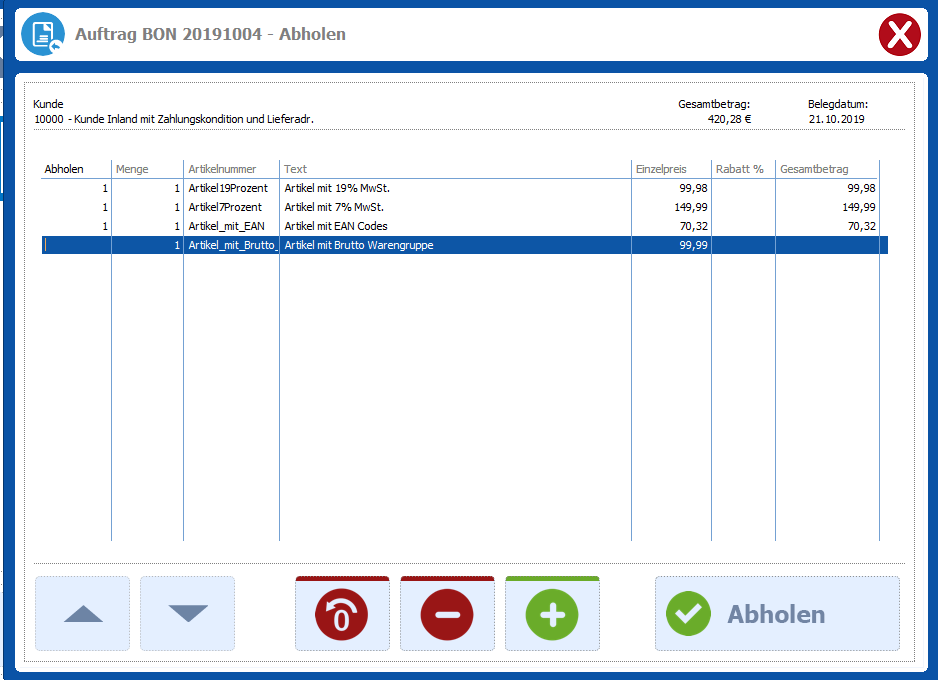Click the Rabatt % column header

pos(739,169)
